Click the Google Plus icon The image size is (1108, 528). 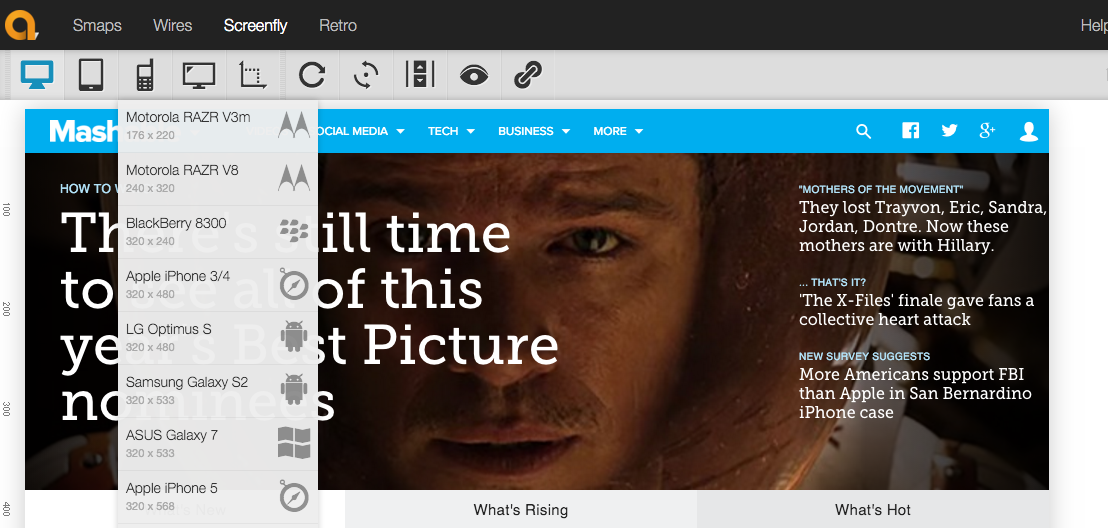pyautogui.click(x=987, y=130)
